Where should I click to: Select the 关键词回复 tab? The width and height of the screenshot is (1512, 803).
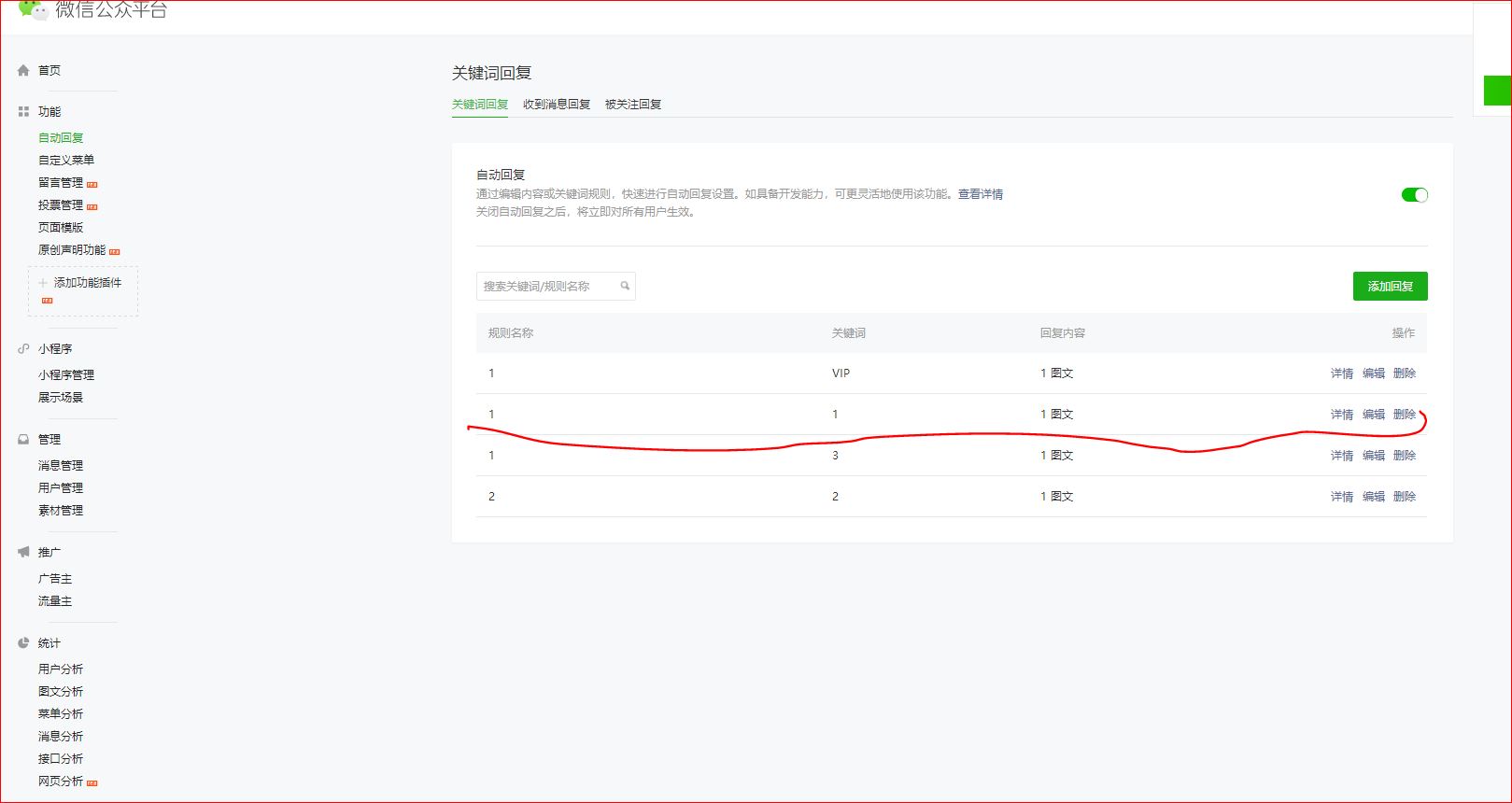pyautogui.click(x=480, y=105)
